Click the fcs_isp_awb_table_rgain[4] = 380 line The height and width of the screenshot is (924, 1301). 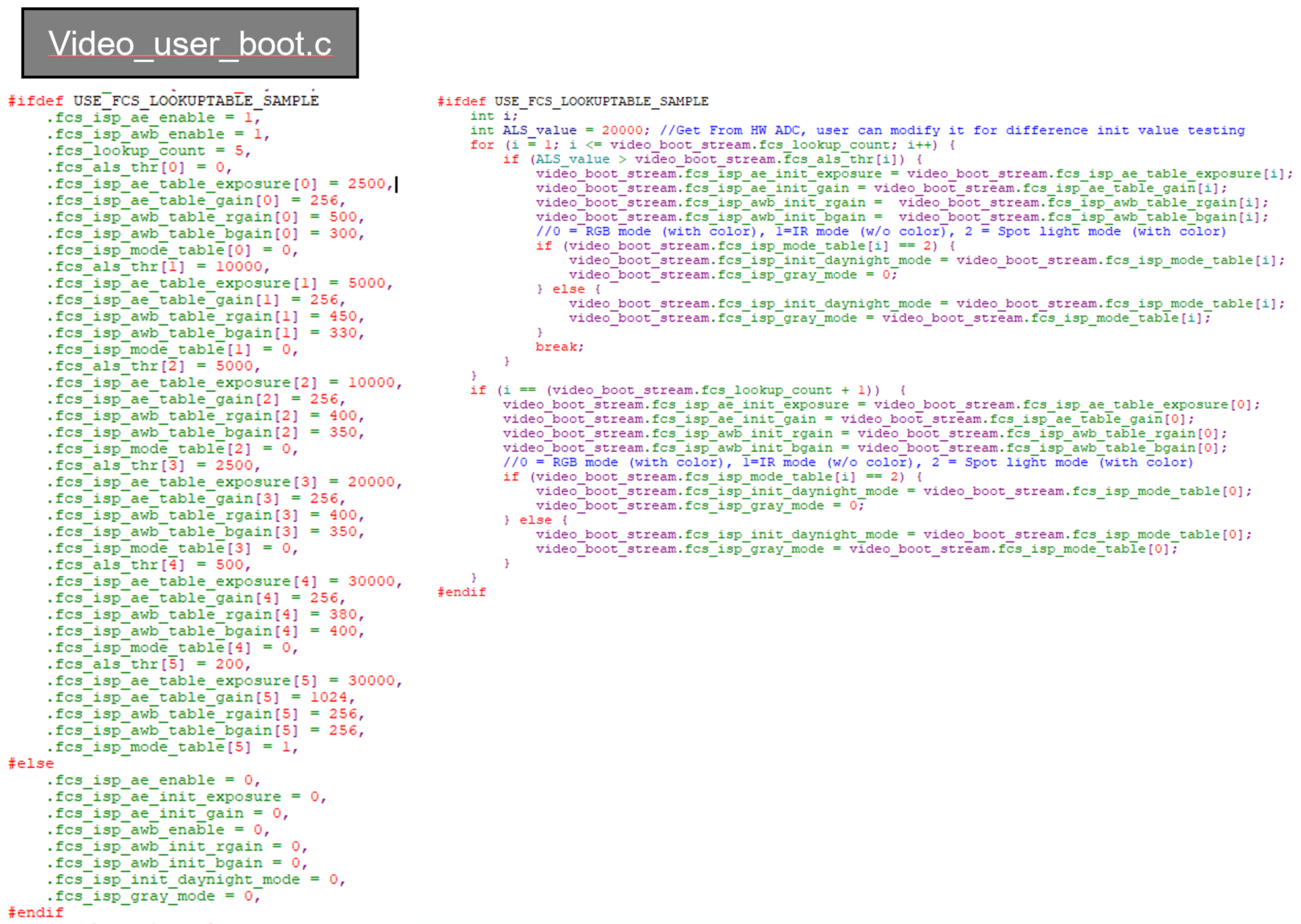205,615
